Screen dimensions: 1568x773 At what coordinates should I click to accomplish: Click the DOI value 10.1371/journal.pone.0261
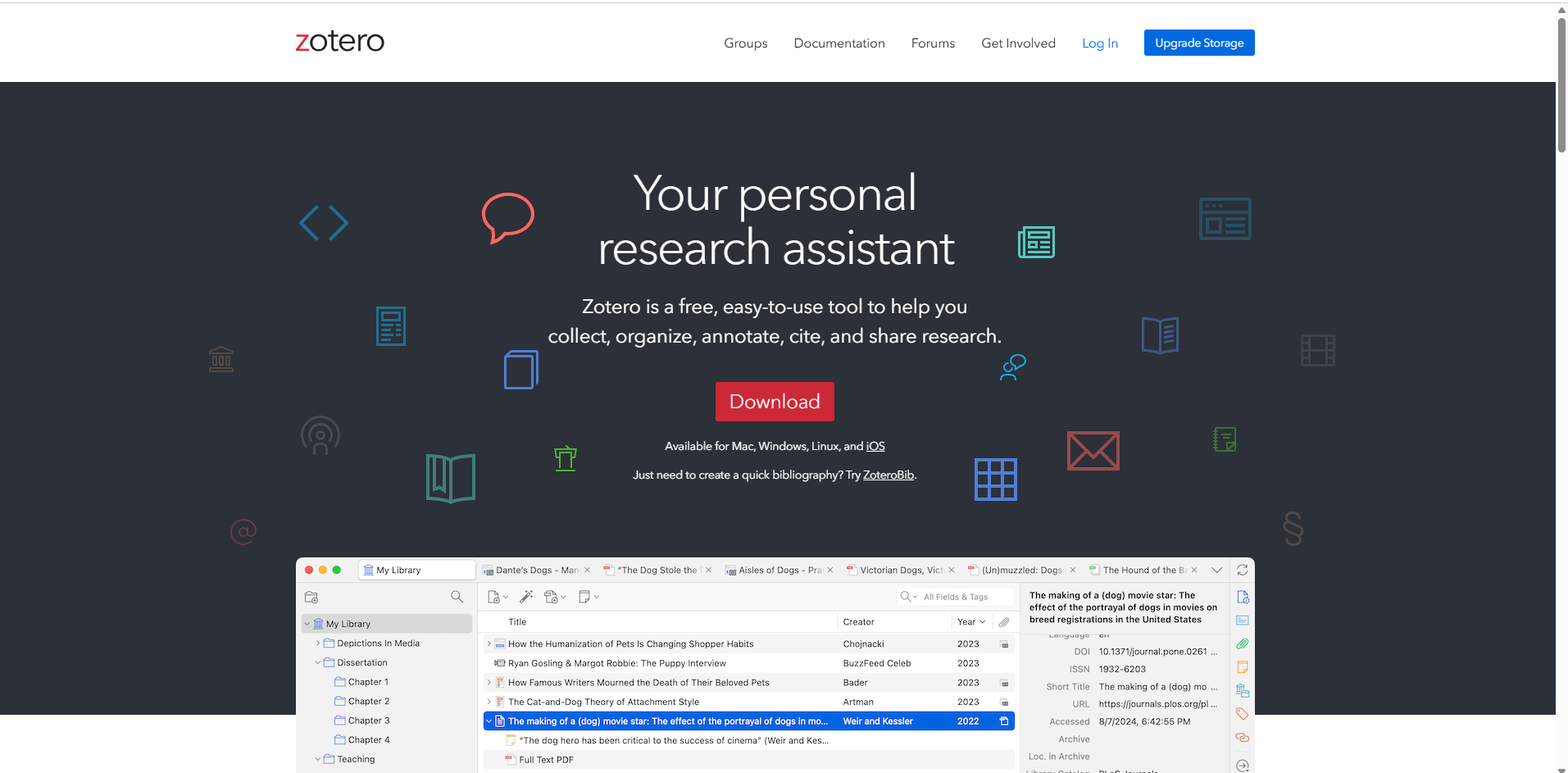[x=1158, y=652]
